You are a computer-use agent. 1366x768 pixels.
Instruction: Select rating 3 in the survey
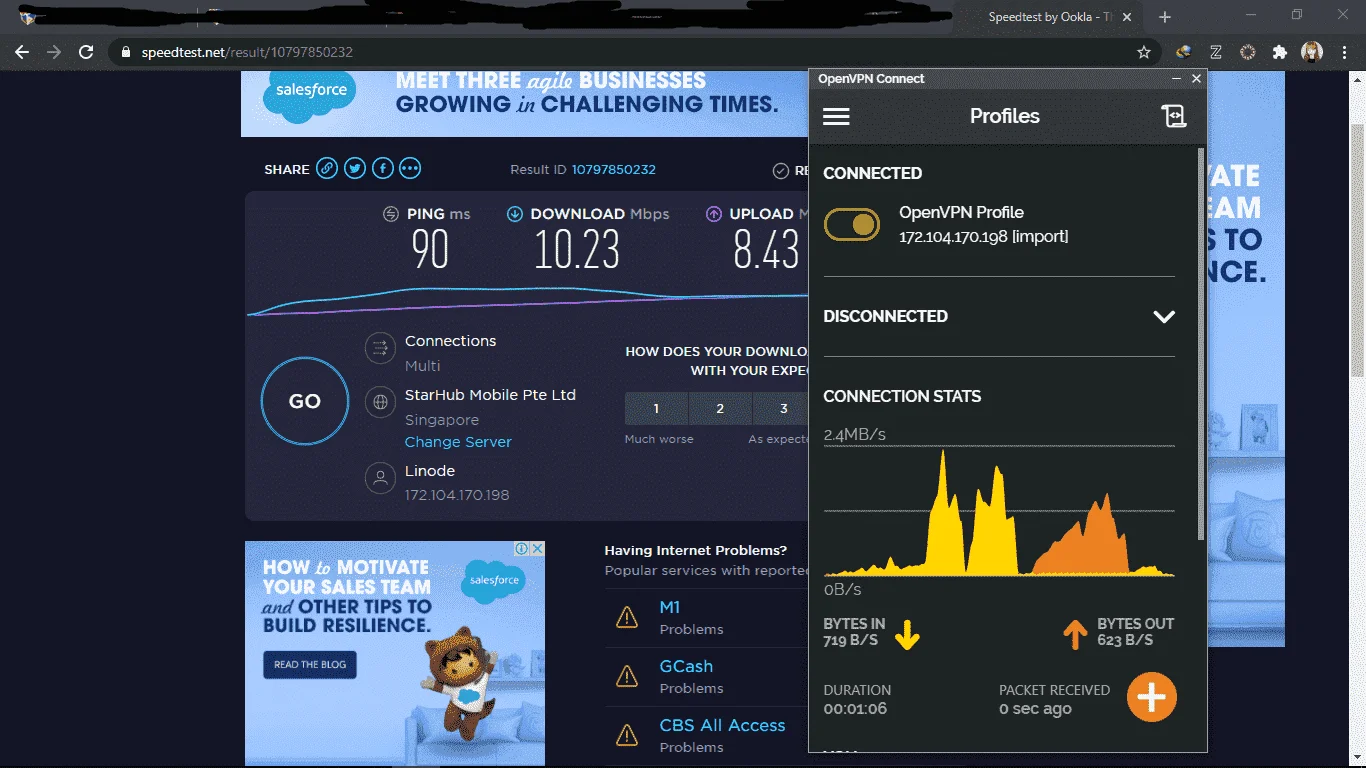click(x=783, y=408)
